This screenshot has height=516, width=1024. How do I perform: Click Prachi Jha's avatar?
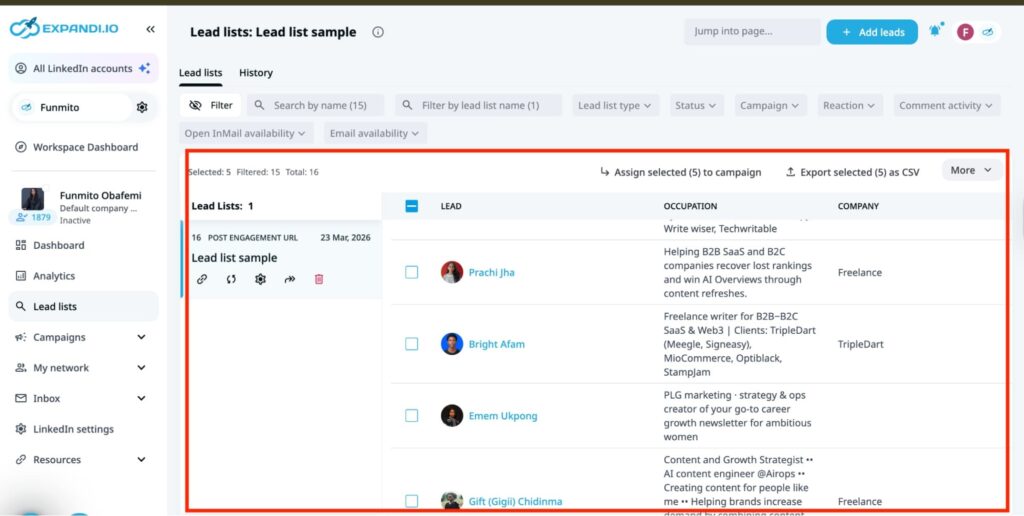coord(451,272)
